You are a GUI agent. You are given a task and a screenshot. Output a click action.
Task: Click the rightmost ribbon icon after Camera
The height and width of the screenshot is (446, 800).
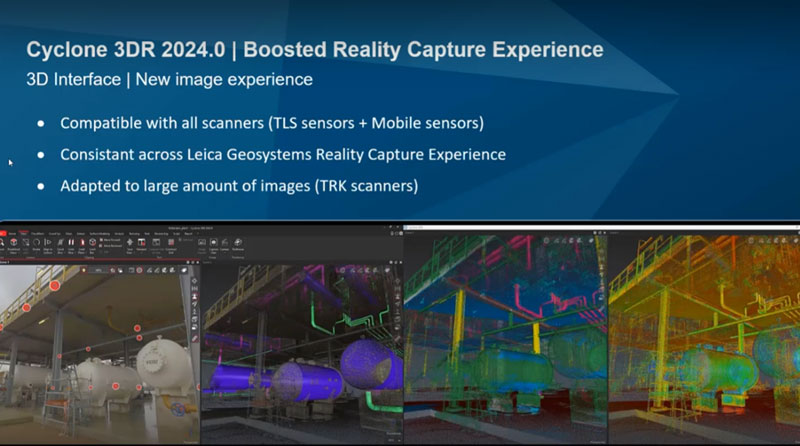[x=238, y=242]
